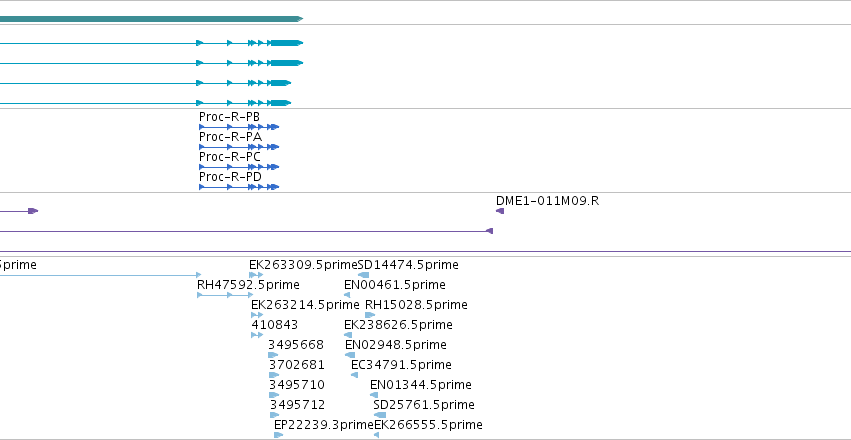Click the glyph under EK263309.5prime
This screenshot has width=851, height=440.
[x=256, y=275]
